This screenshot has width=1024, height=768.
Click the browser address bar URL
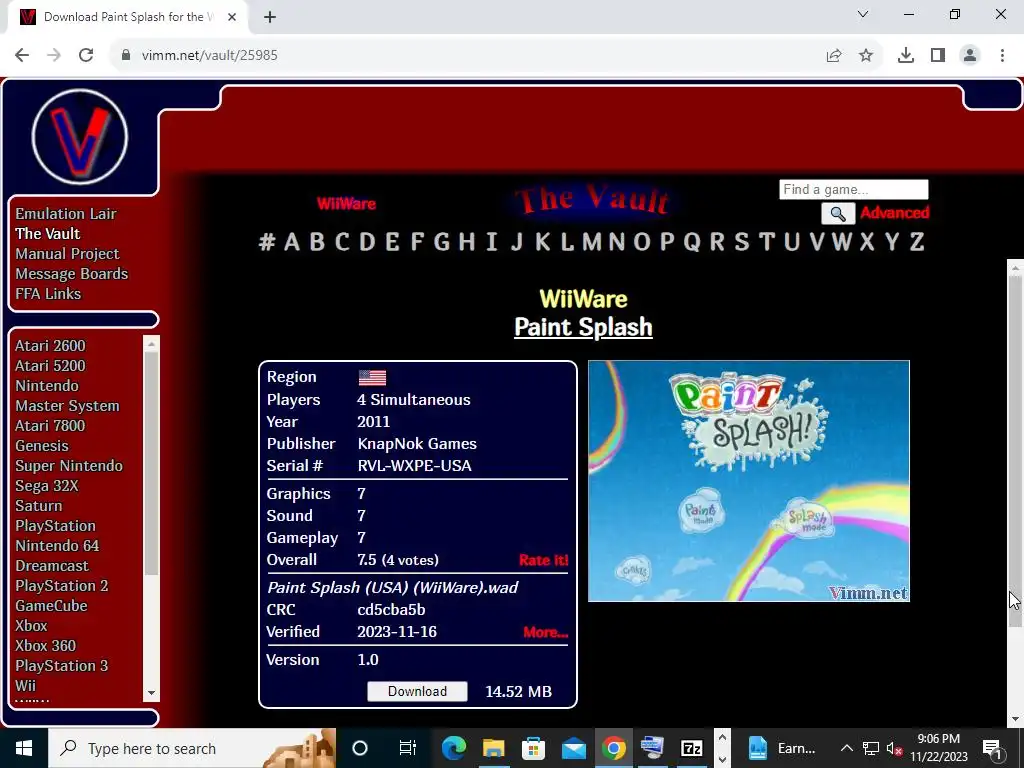(x=210, y=56)
